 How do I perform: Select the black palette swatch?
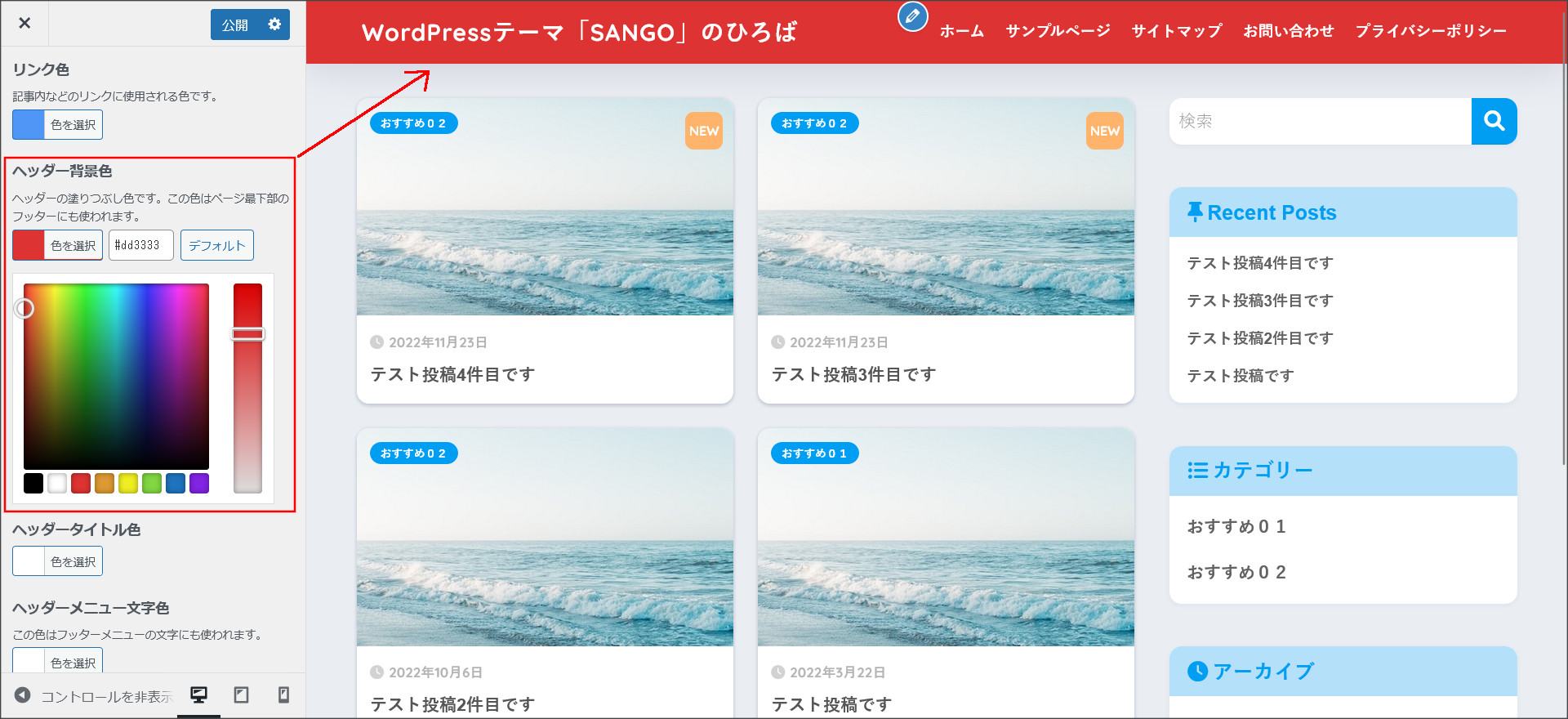coord(33,484)
